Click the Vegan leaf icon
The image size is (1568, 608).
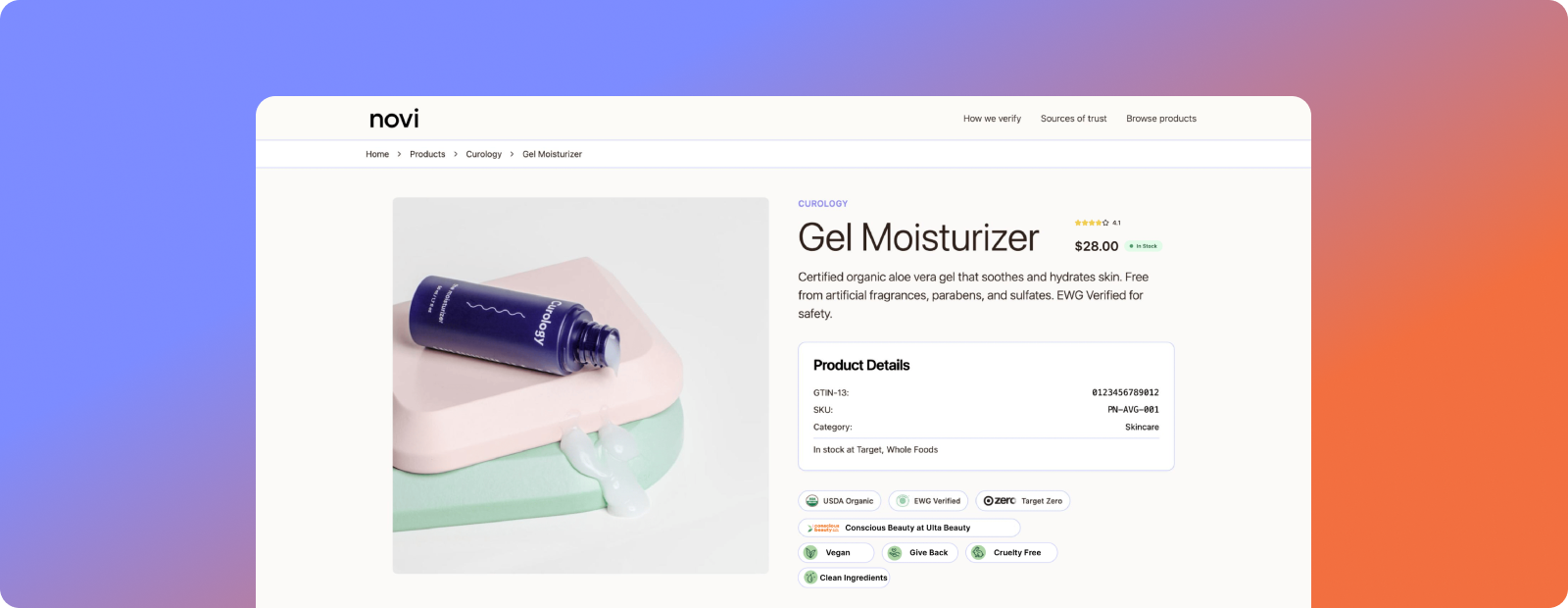pyautogui.click(x=810, y=553)
